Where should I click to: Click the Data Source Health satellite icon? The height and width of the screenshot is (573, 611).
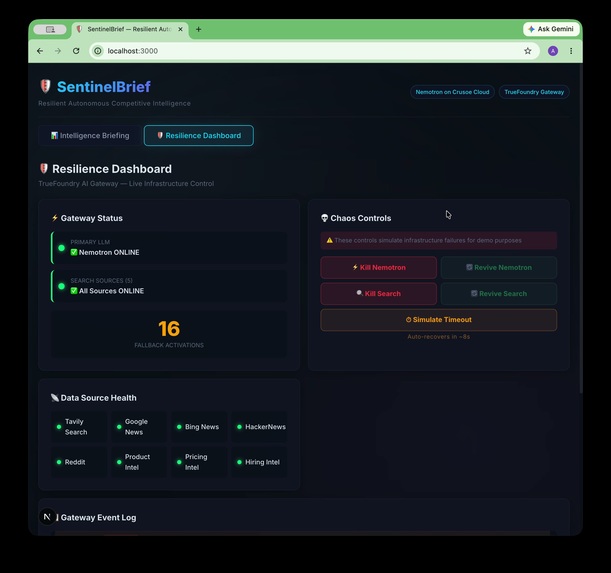pyautogui.click(x=55, y=398)
